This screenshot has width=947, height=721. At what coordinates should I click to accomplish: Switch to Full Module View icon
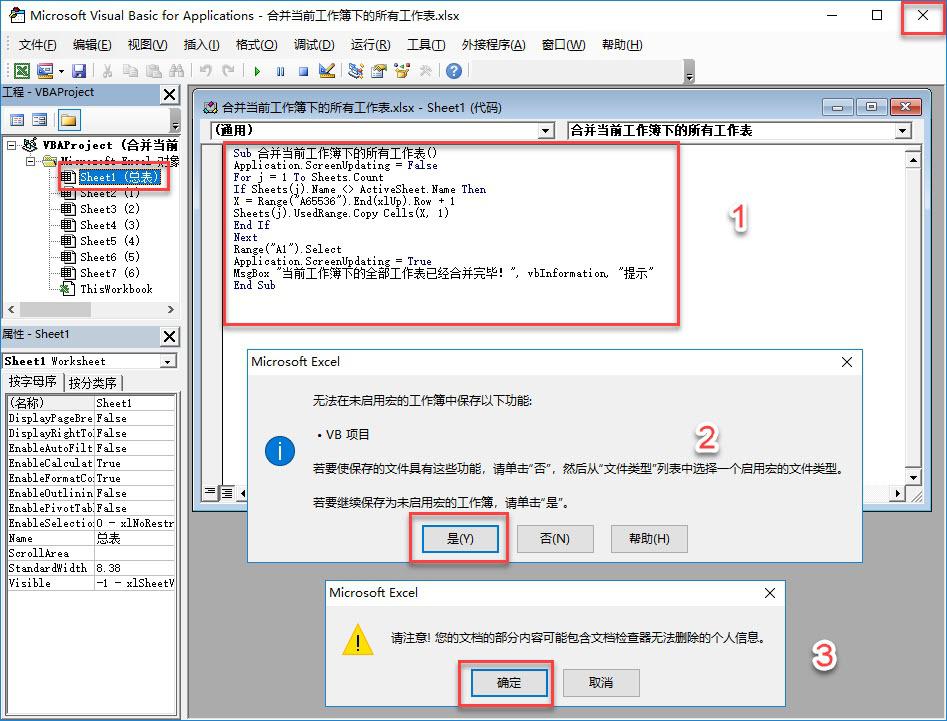click(226, 493)
